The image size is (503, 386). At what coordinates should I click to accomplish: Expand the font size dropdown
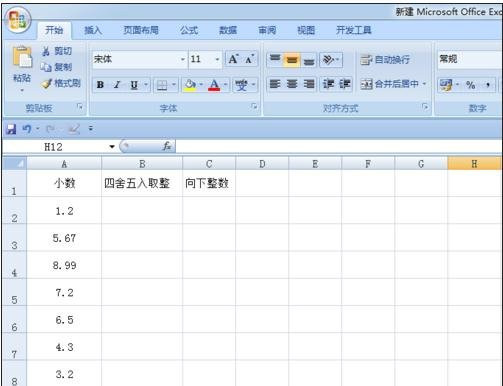[x=217, y=60]
